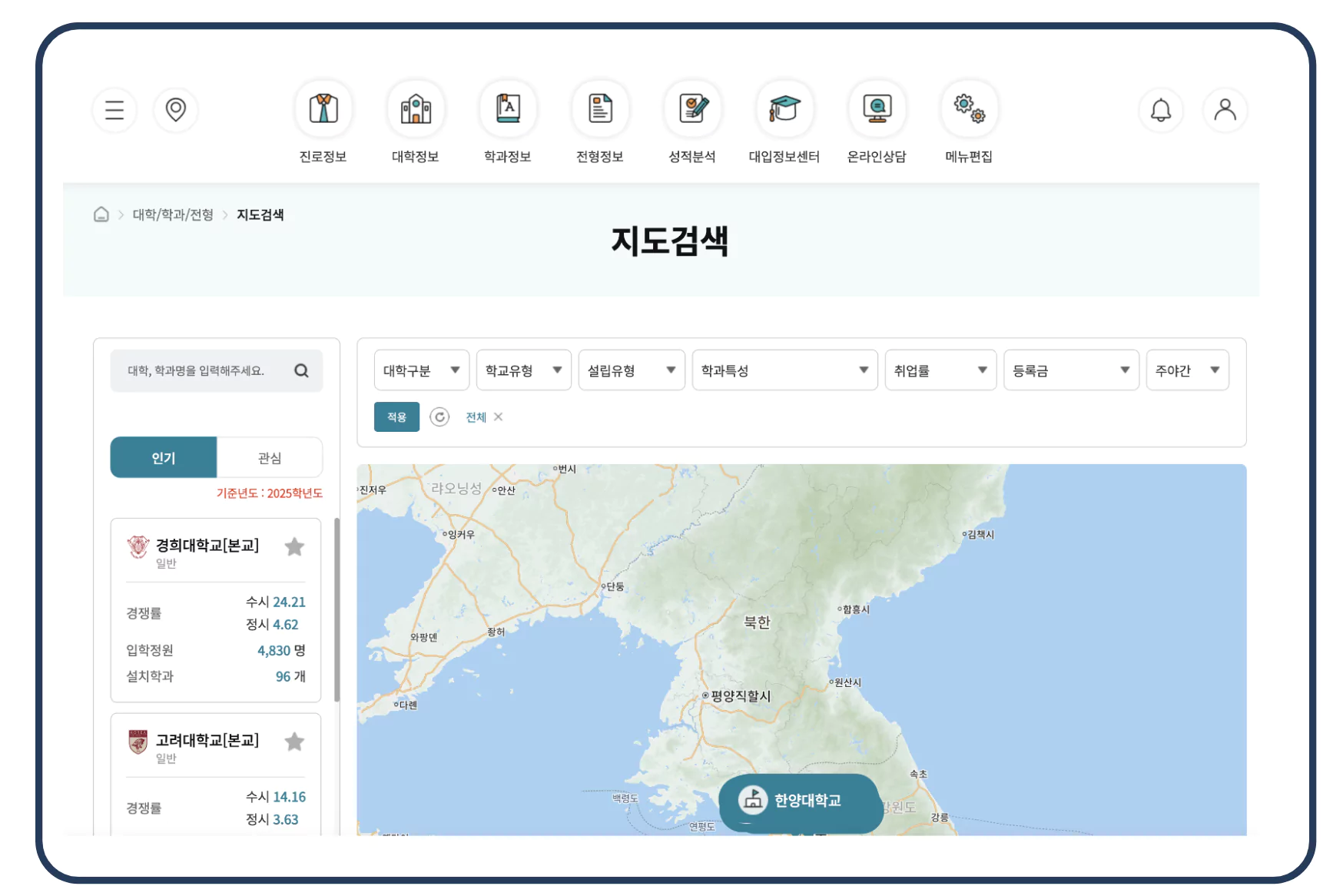This screenshot has height=896, width=1343.
Task: Open 고려대학교[본교] card title
Action: [207, 740]
